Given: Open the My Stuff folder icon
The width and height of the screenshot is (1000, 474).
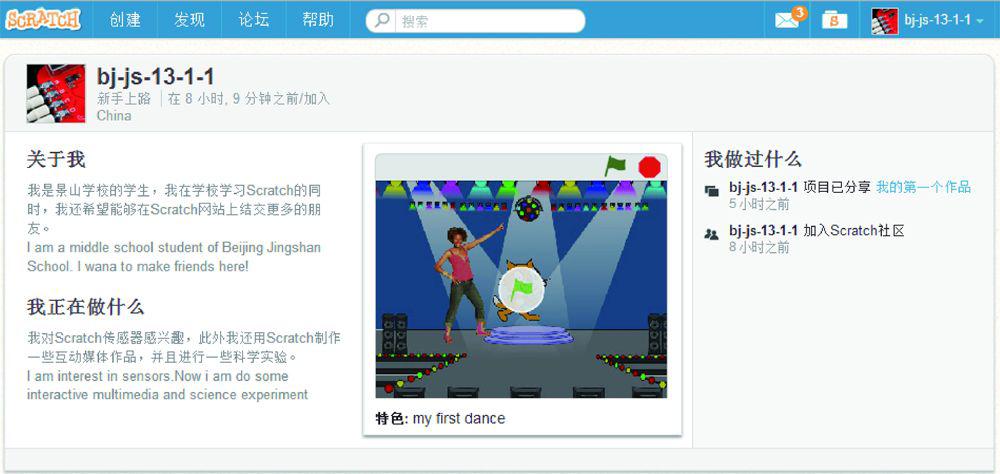Looking at the screenshot, I should click(834, 20).
